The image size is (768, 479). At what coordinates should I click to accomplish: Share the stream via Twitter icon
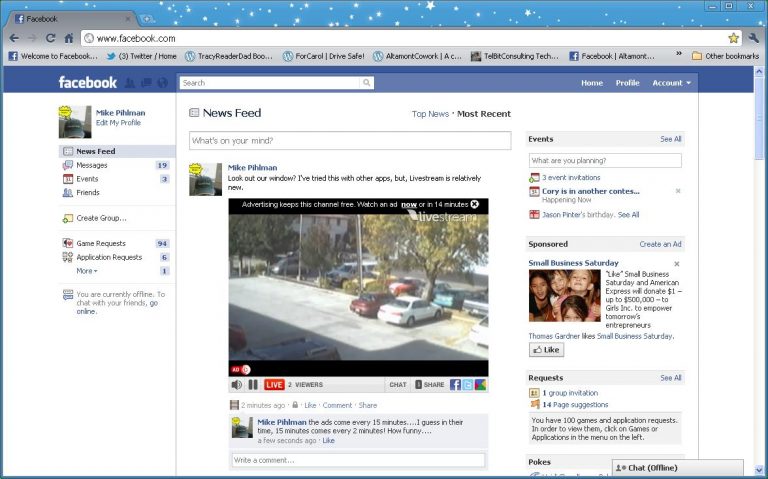(468, 384)
